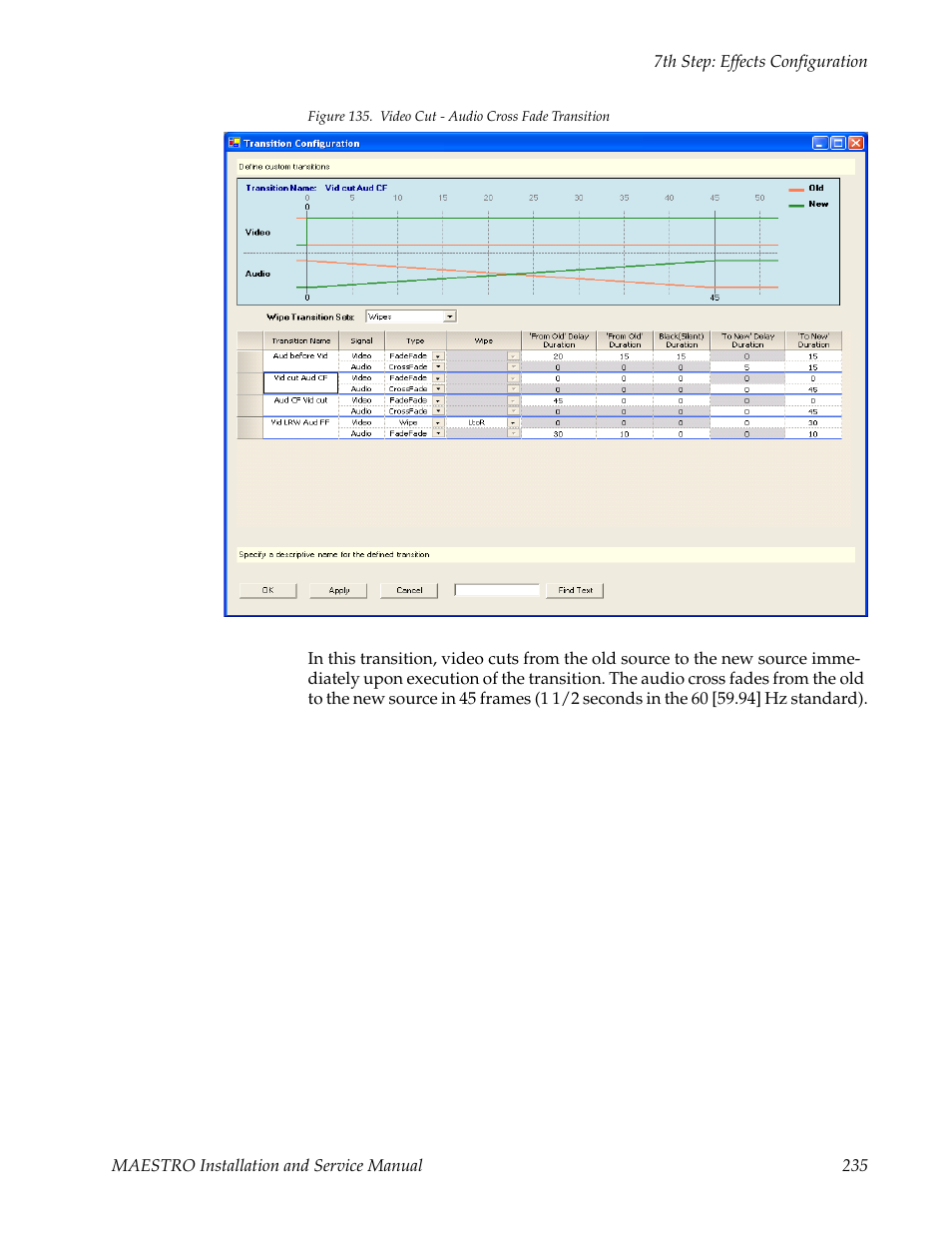Image resolution: width=952 pixels, height=1233 pixels.
Task: Select From Old Delay value 30, Vid LRW Audio
Action: [x=558, y=433]
